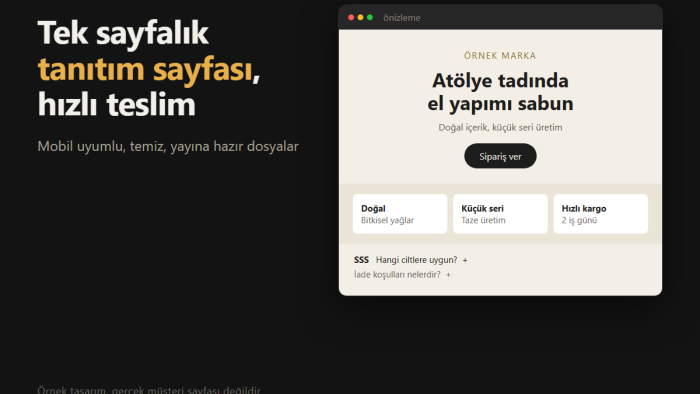700x394 pixels.
Task: Expand the 'Hangi ciltlere uygun?' FAQ question
Action: pyautogui.click(x=421, y=260)
